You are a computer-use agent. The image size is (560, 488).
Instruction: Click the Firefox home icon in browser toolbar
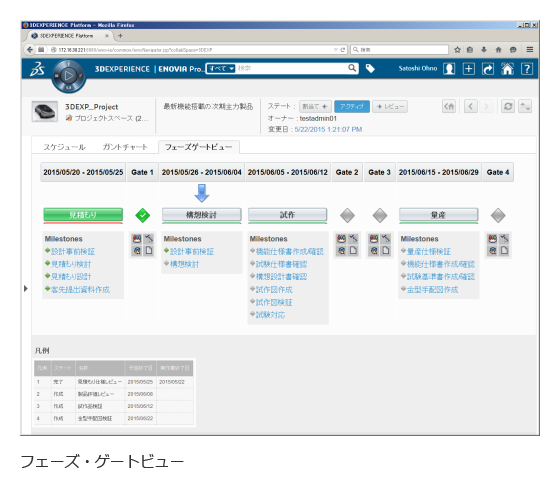coord(499,50)
